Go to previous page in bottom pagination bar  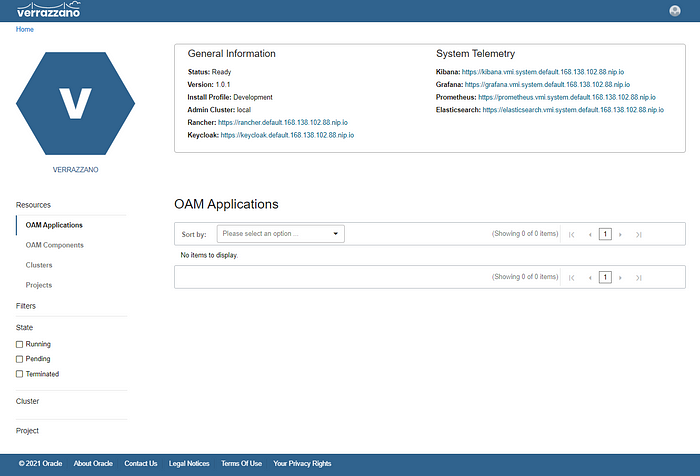tap(590, 278)
